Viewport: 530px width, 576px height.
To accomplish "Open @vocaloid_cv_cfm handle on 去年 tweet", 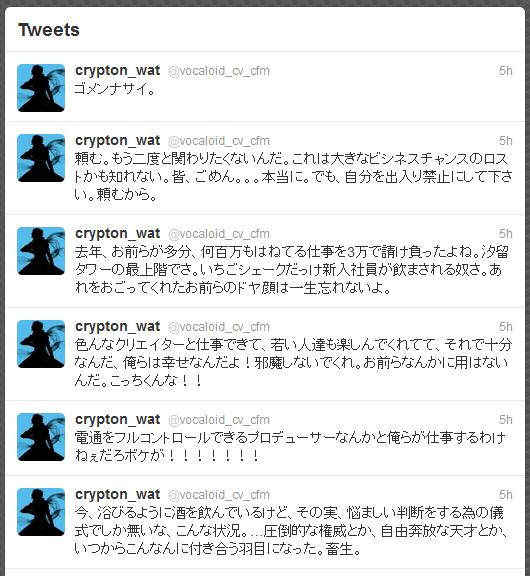I will click(x=219, y=234).
